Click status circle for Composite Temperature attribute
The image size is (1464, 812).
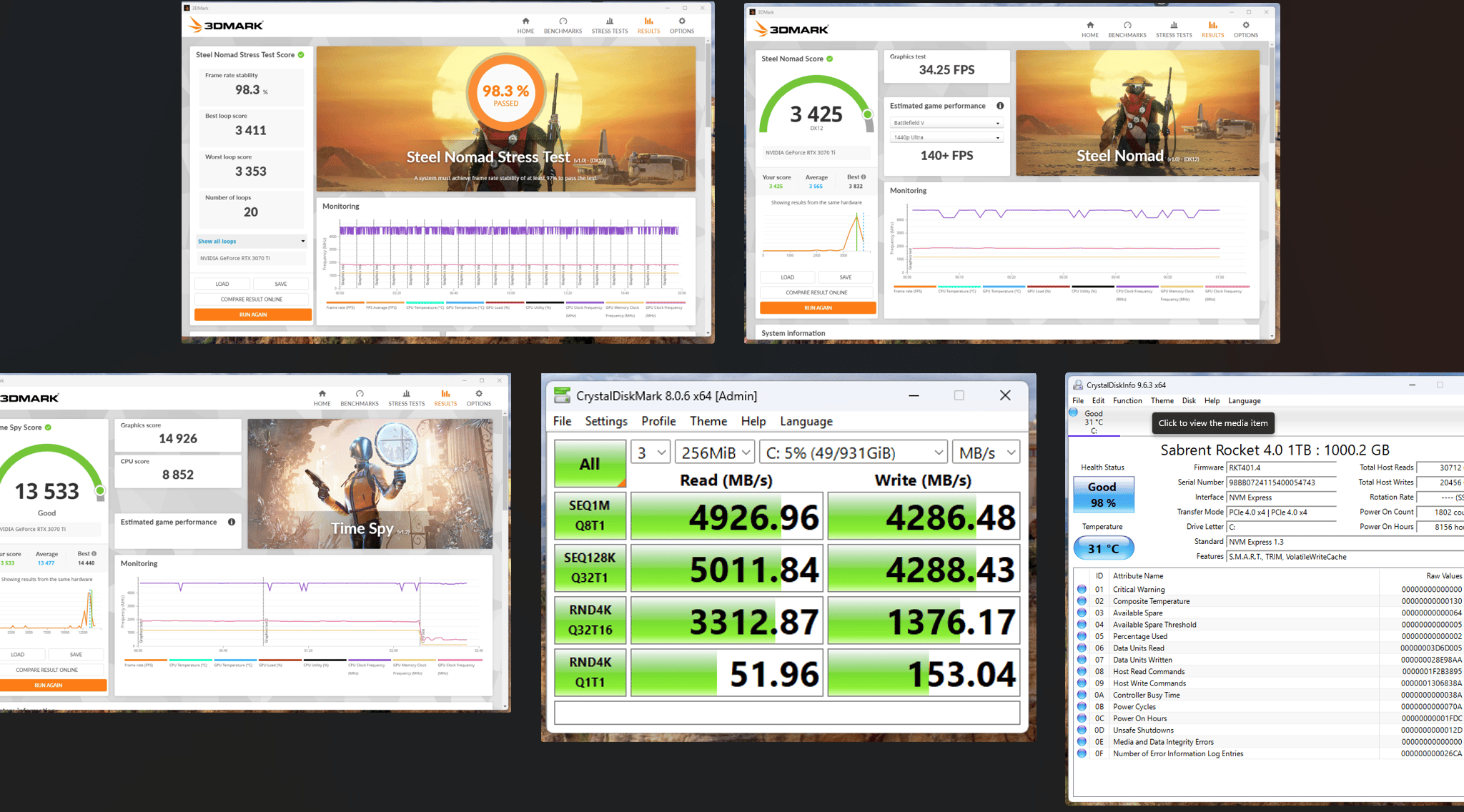1082,601
